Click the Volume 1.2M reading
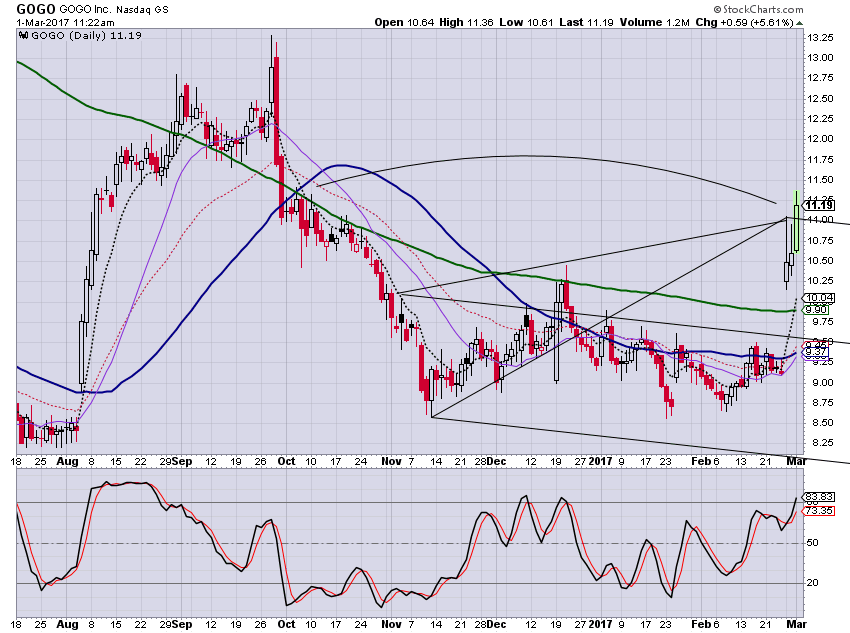 (655, 22)
